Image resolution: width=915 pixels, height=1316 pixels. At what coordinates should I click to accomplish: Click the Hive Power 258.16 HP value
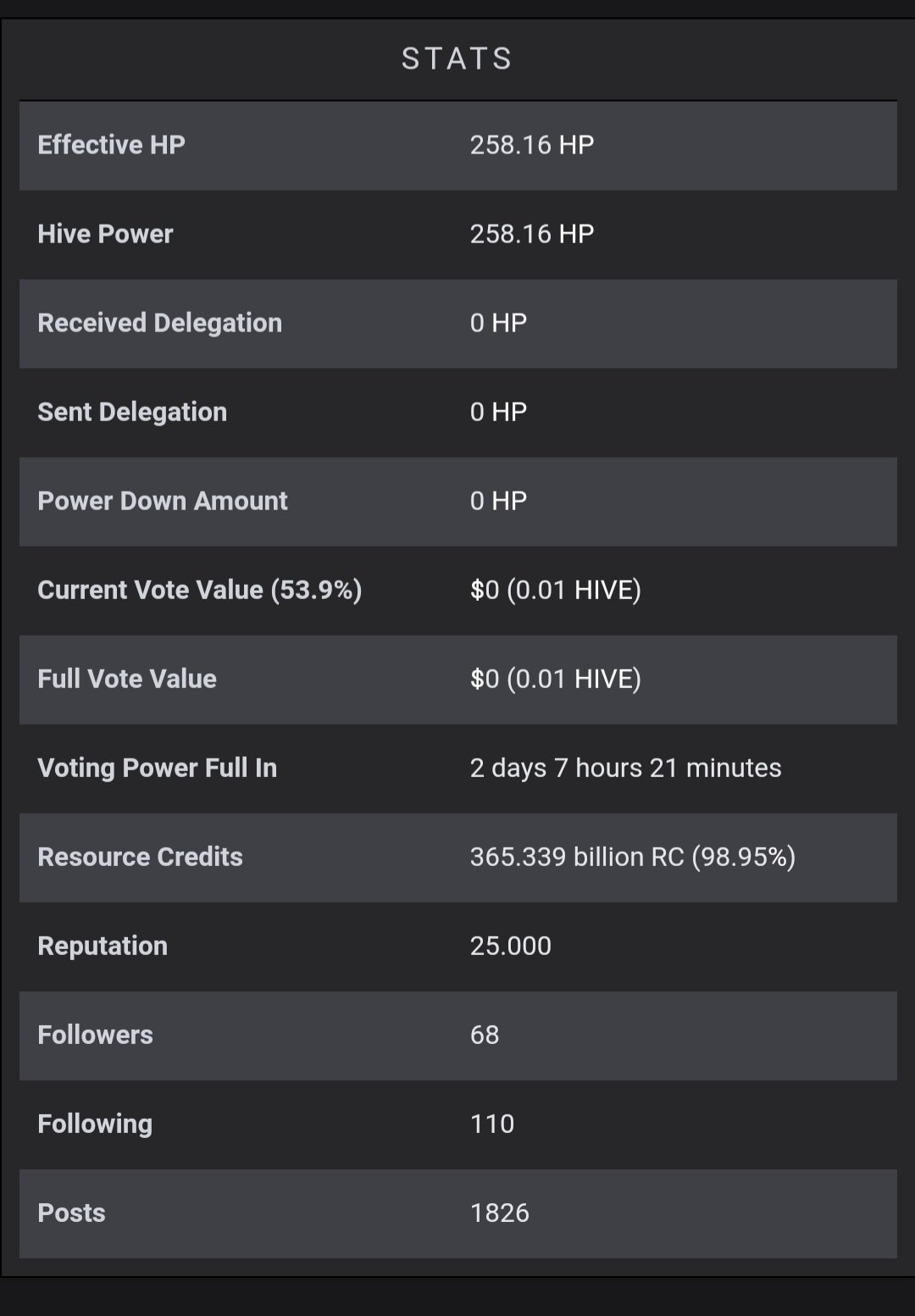(x=532, y=234)
